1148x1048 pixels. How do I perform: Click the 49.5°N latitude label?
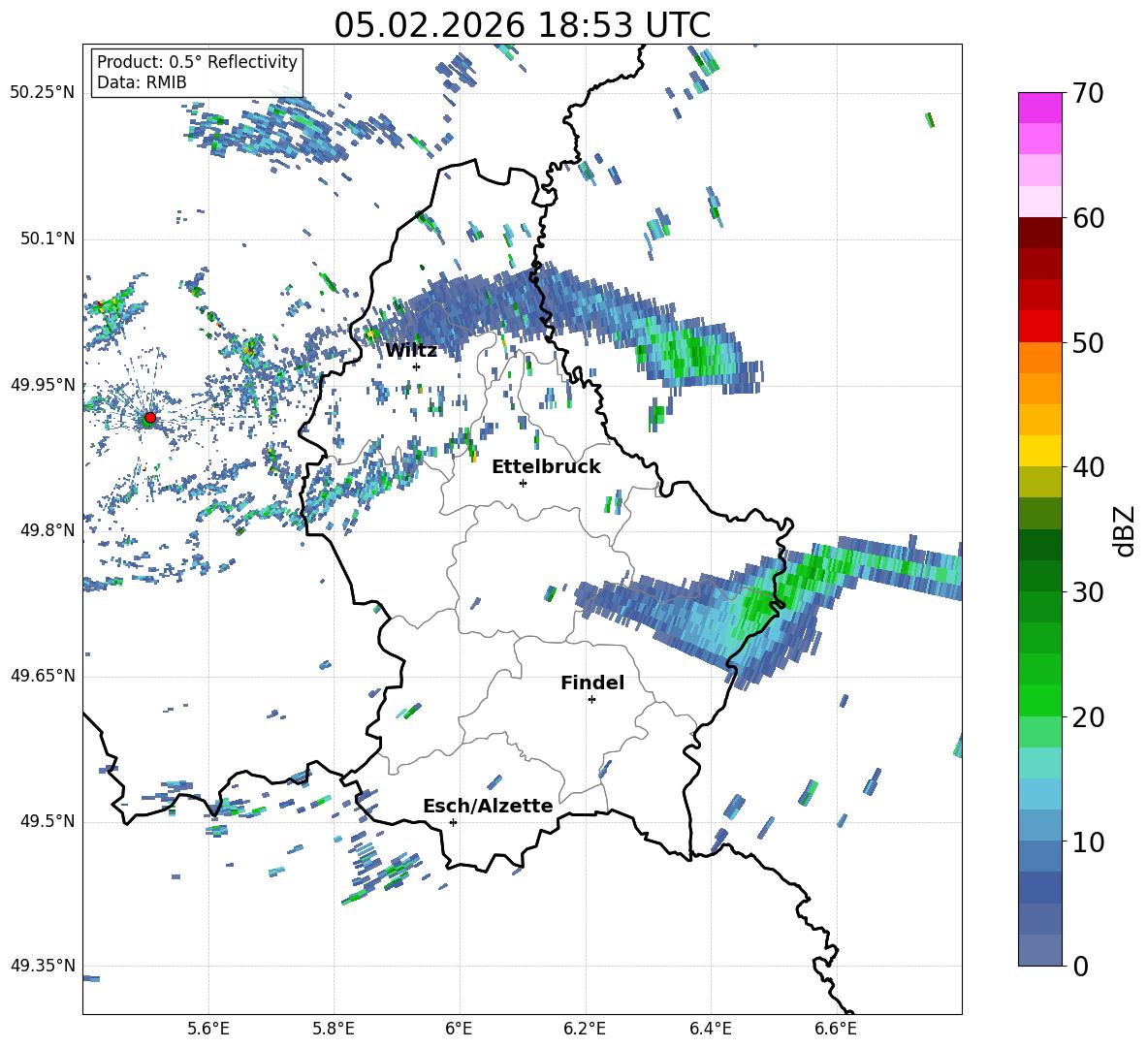[x=48, y=821]
